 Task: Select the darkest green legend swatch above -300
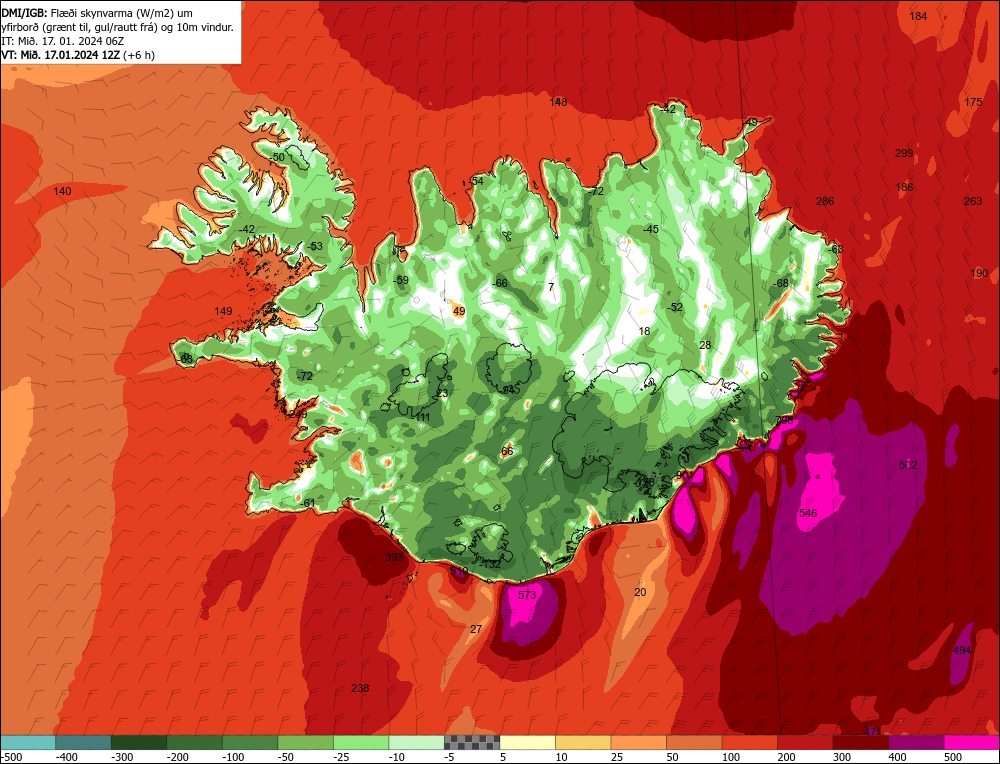(x=138, y=742)
